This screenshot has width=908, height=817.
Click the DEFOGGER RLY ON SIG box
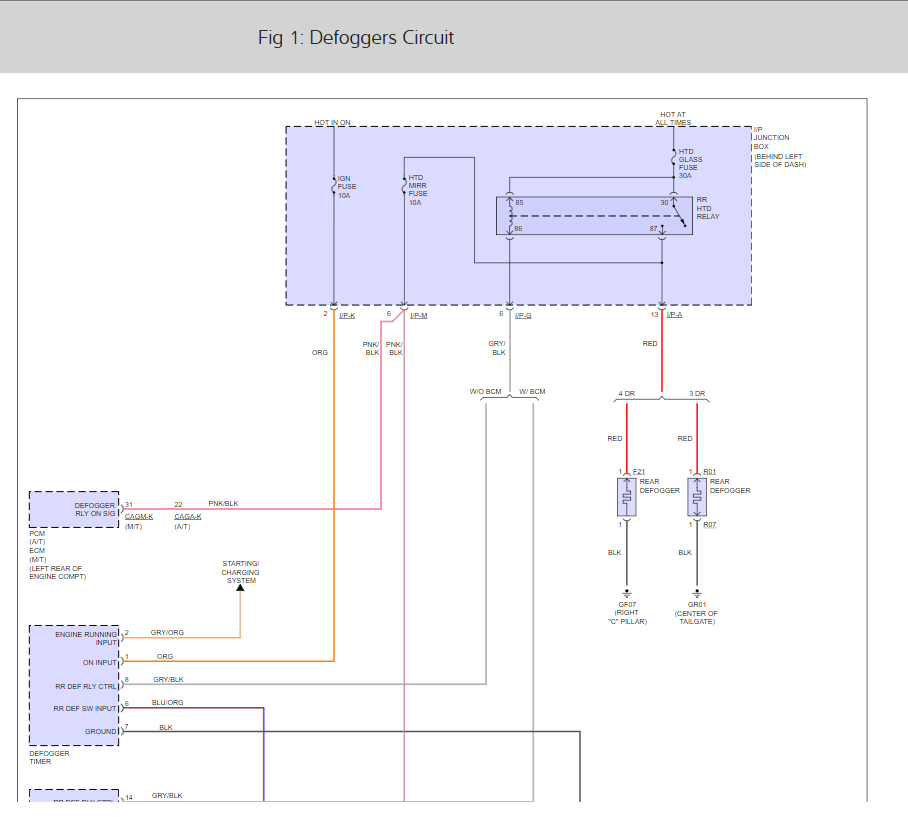click(x=74, y=510)
